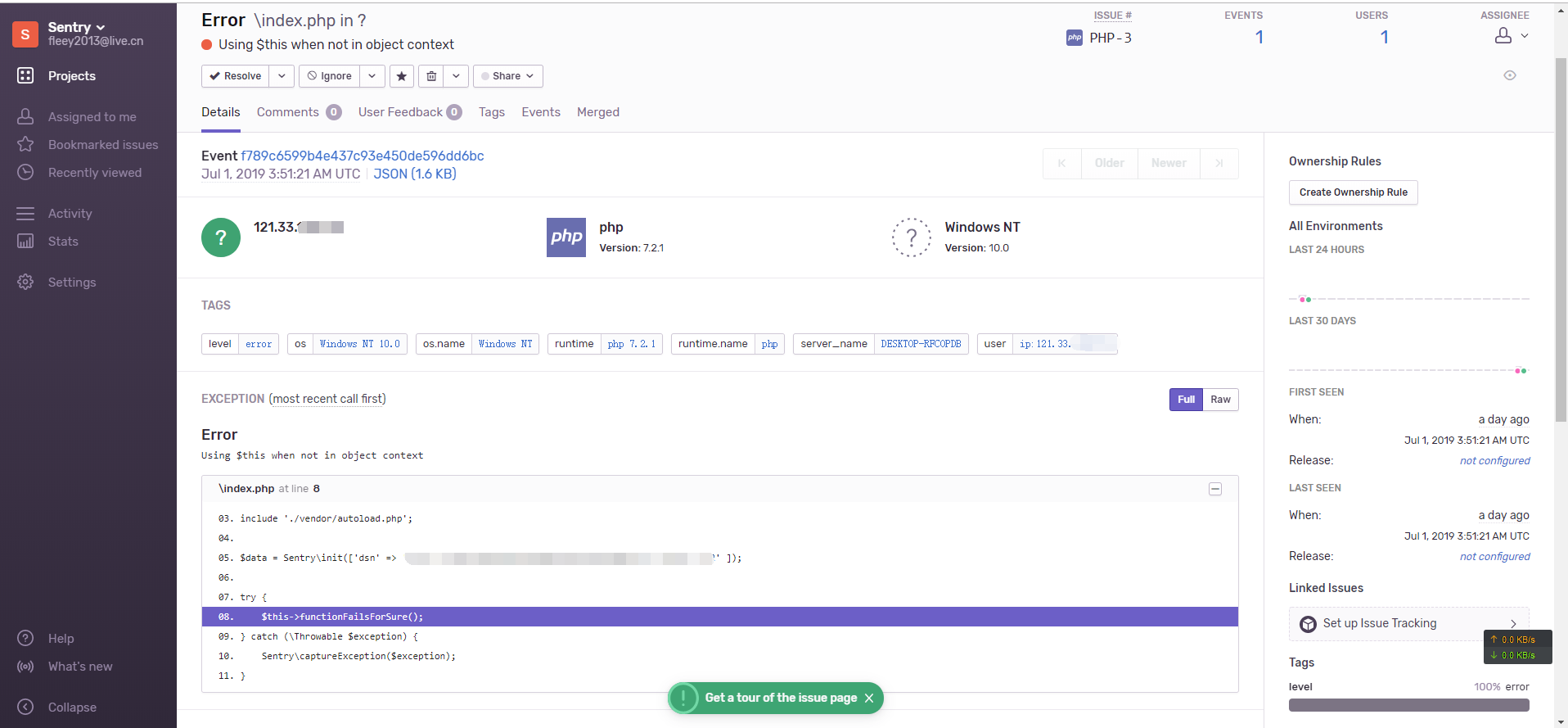Switch exception view to Full
Image resolution: width=1568 pixels, height=728 pixels.
tap(1186, 400)
